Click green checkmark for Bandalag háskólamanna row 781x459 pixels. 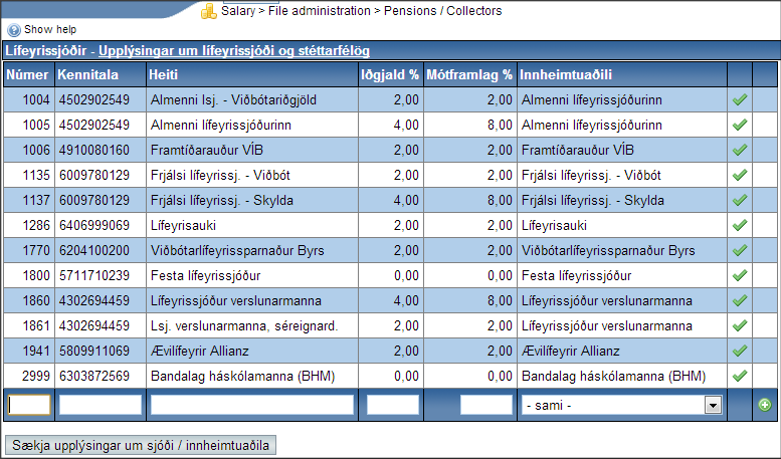point(740,376)
